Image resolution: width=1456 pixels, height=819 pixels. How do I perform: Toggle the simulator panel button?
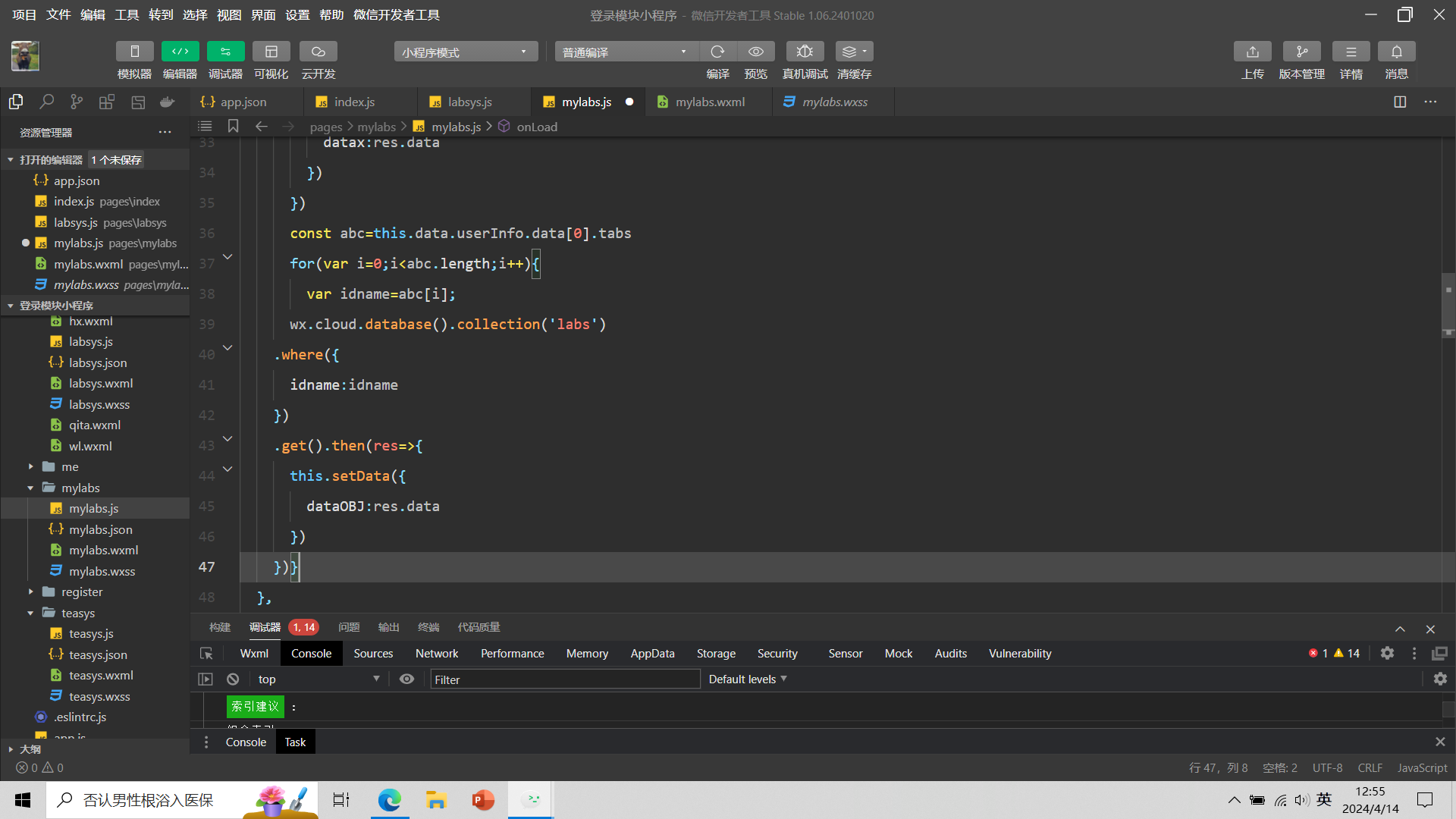coord(134,52)
